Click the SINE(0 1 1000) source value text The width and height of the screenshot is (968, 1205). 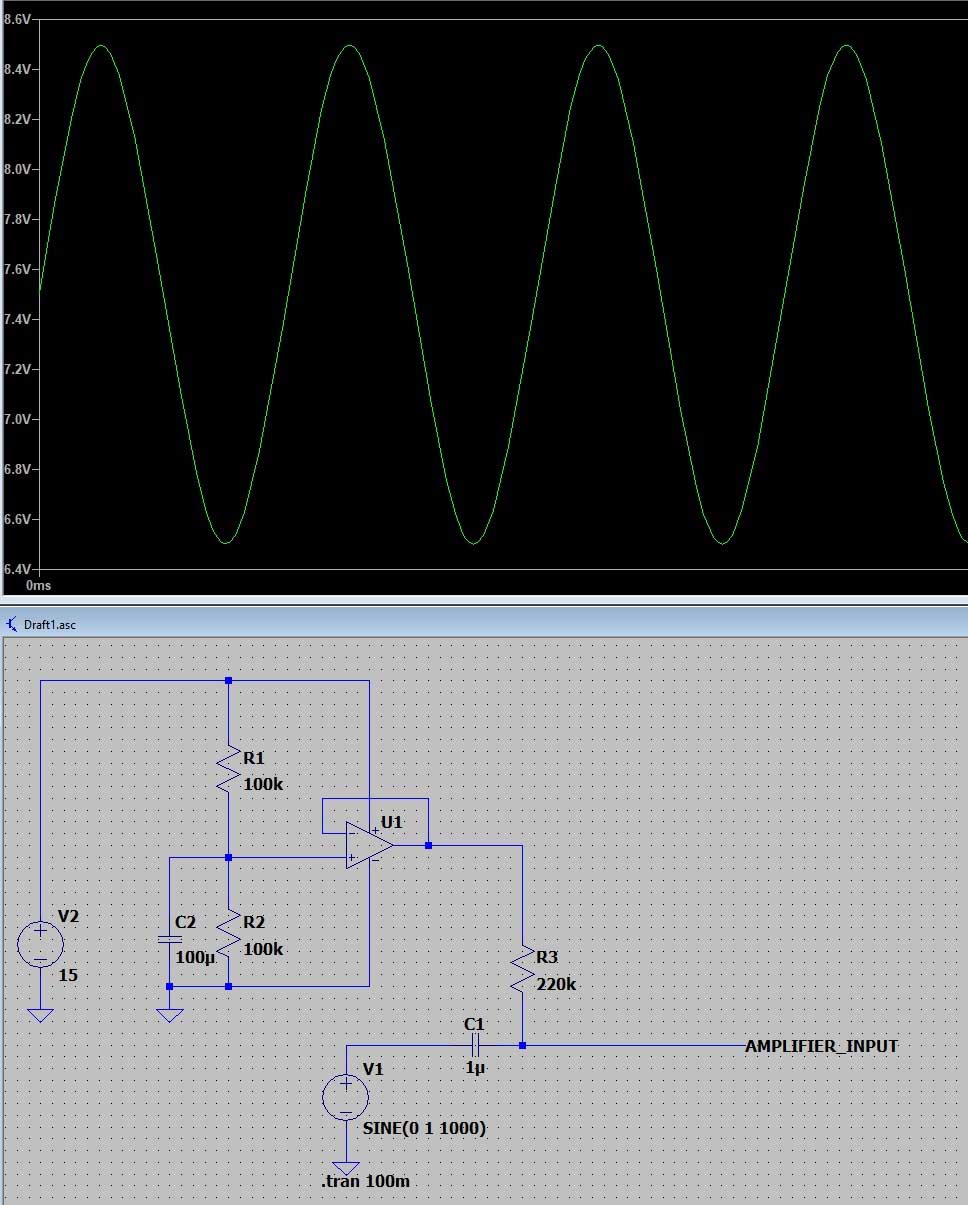pos(425,1128)
